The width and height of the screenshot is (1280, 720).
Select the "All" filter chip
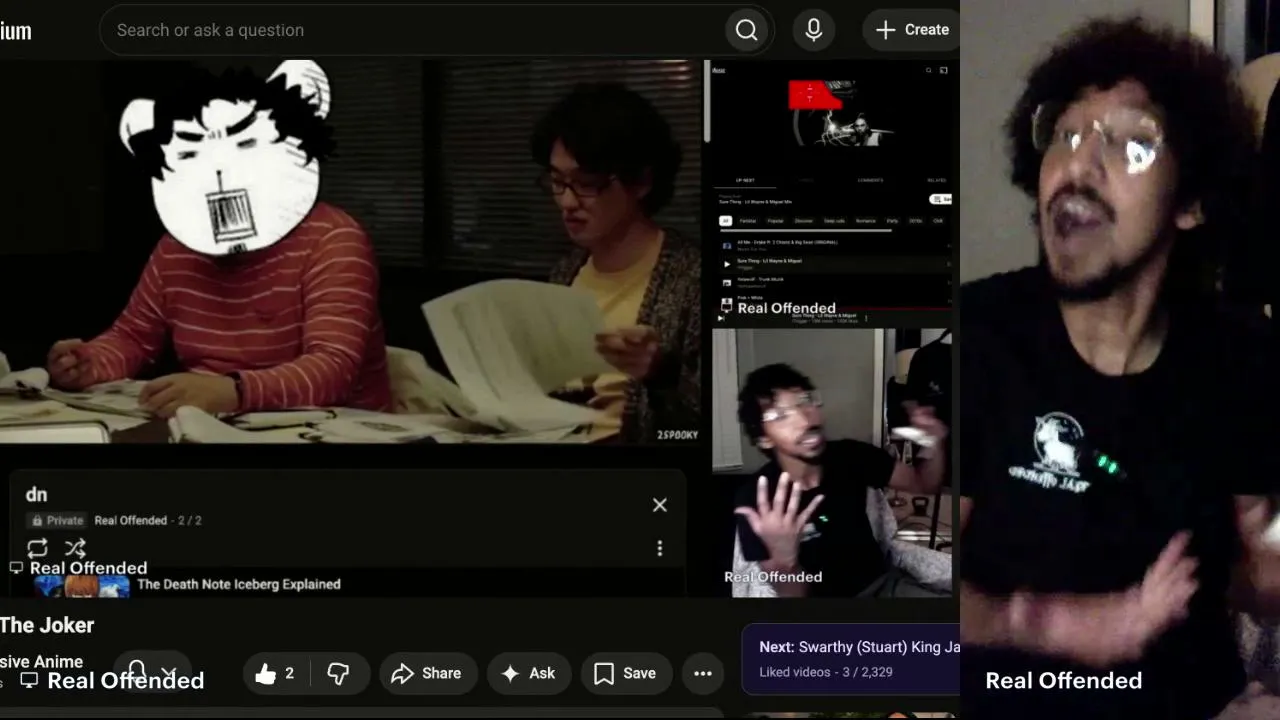726,221
